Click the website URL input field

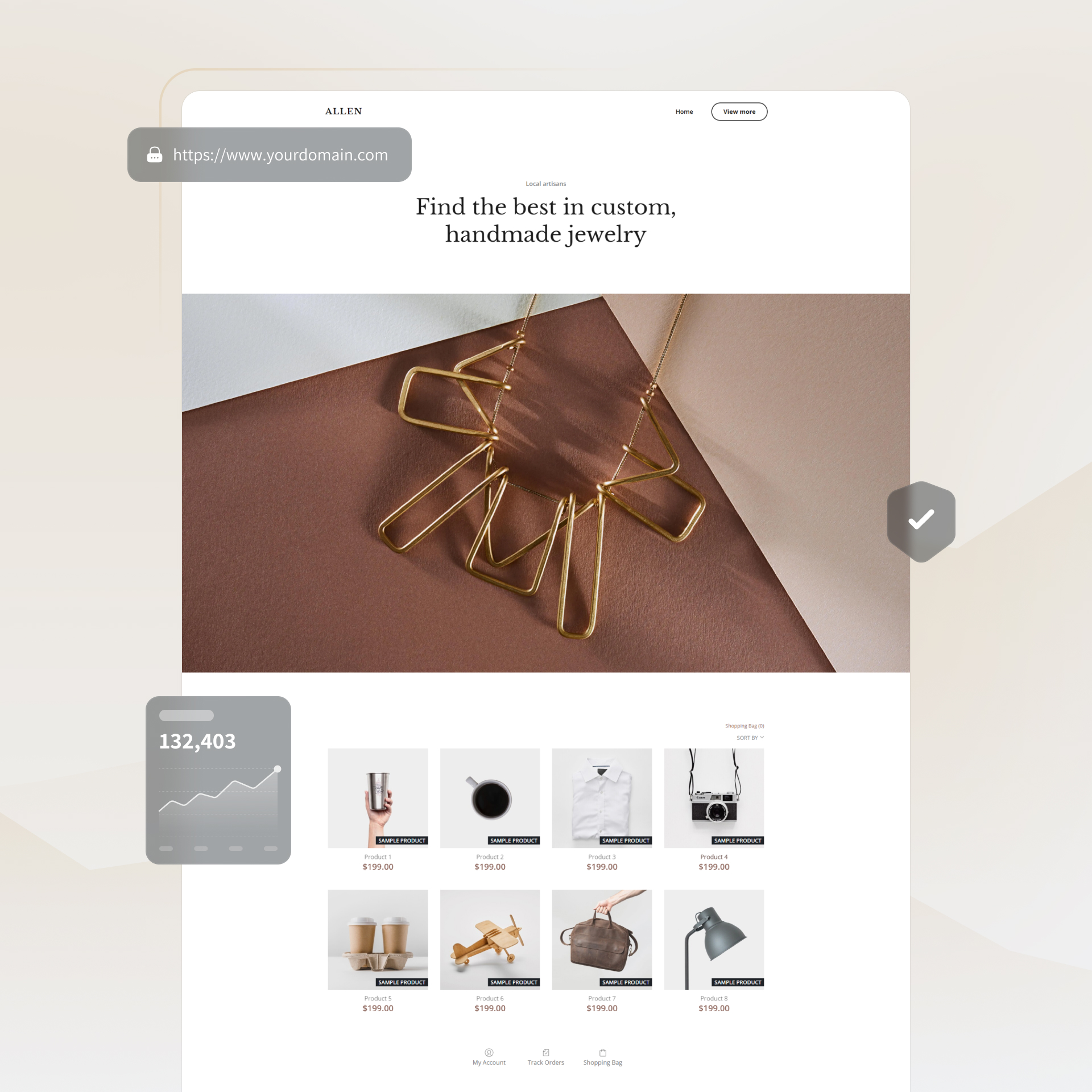tap(270, 154)
